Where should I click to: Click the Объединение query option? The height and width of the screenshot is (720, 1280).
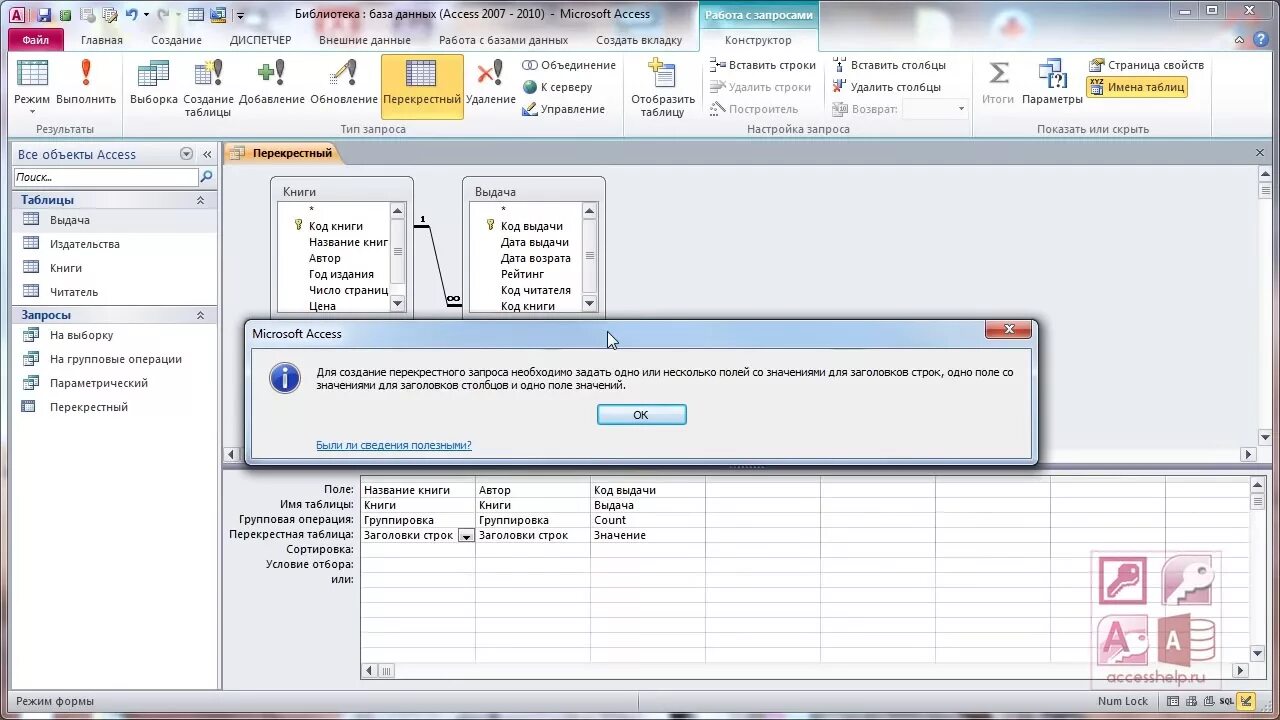(x=569, y=65)
